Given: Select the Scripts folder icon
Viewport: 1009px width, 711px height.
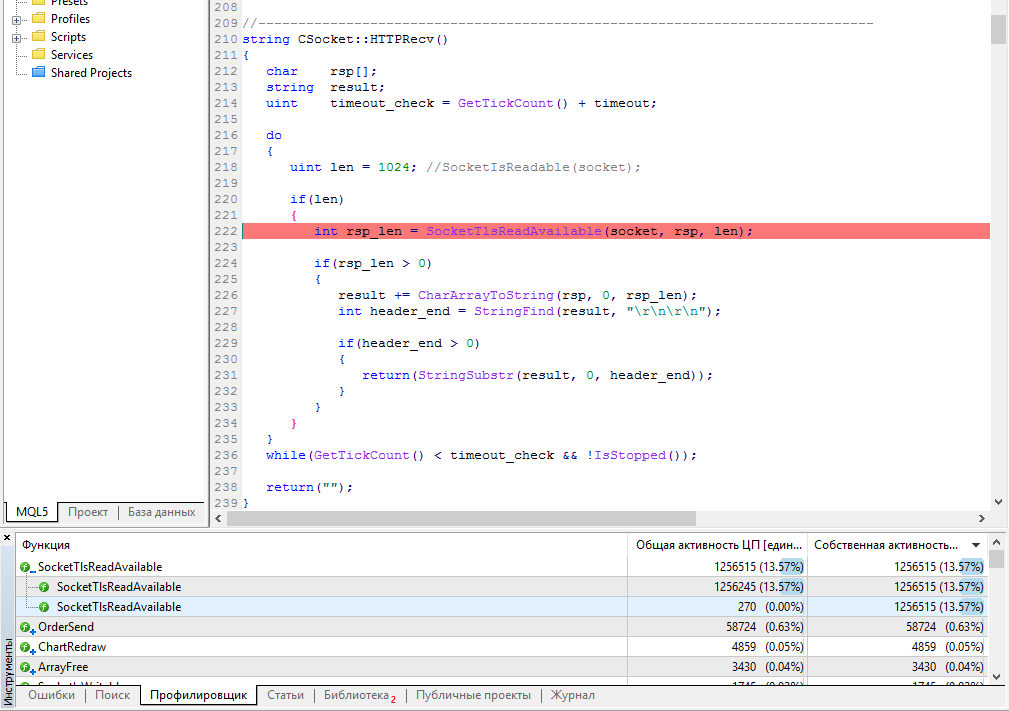Looking at the screenshot, I should (x=39, y=36).
